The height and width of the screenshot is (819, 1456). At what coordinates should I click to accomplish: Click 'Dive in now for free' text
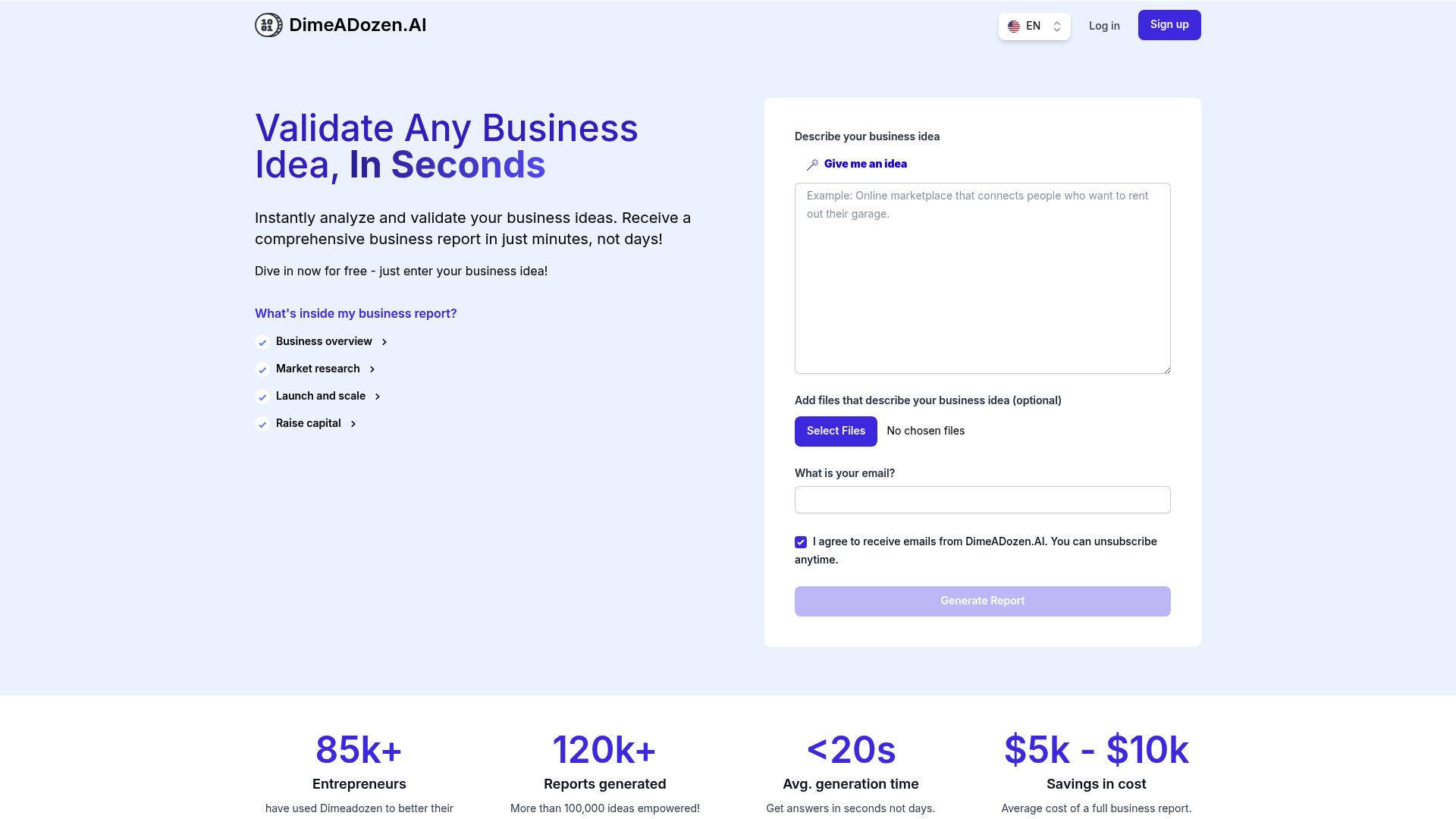coord(401,271)
